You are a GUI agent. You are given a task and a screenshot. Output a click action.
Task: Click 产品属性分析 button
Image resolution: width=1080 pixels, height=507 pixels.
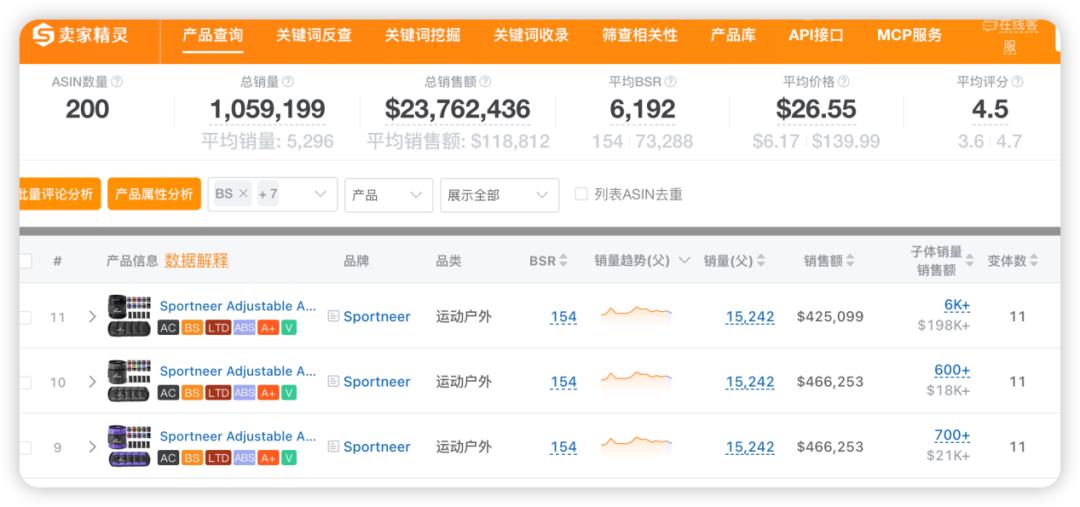(154, 194)
